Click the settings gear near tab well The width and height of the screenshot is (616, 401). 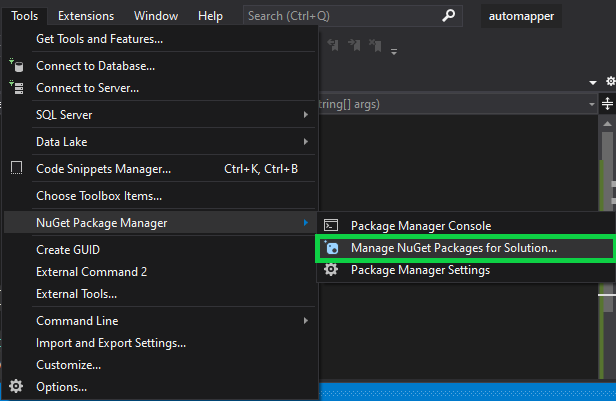pos(610,81)
